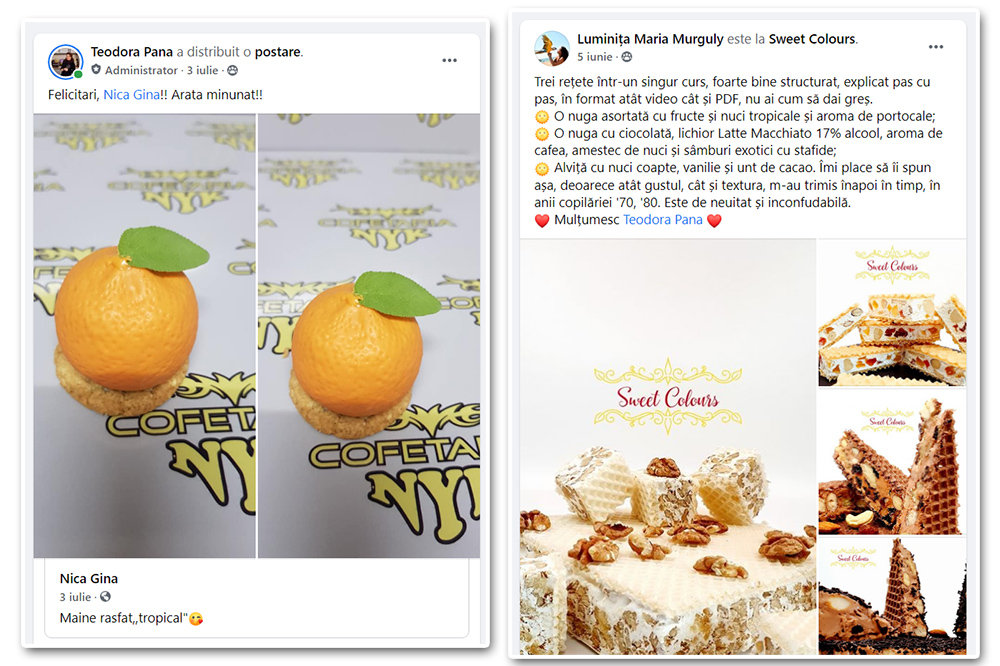Click the word postare link
The height and width of the screenshot is (666, 1000).
tap(277, 52)
